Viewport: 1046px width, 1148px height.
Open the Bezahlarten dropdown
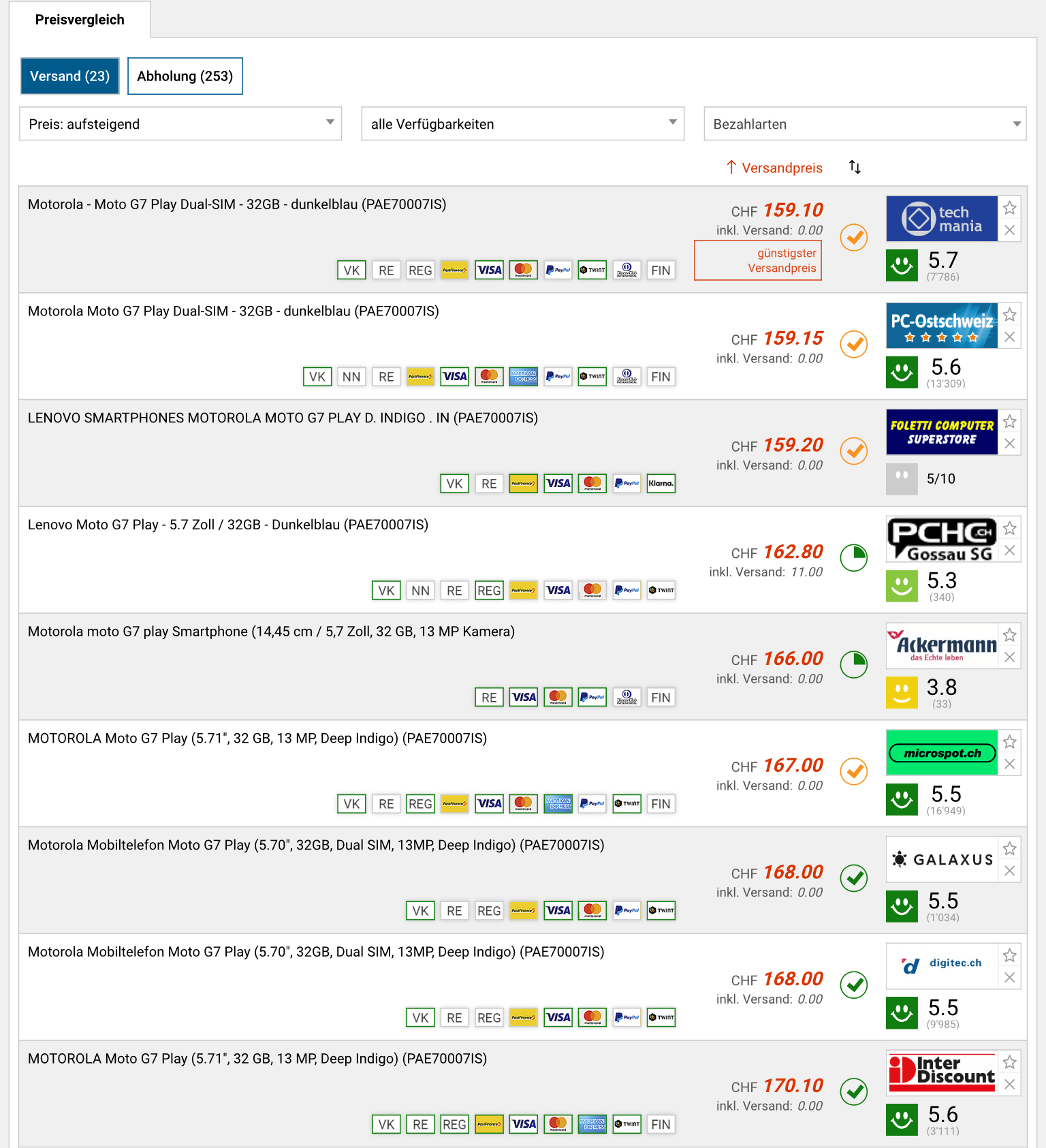pos(865,124)
